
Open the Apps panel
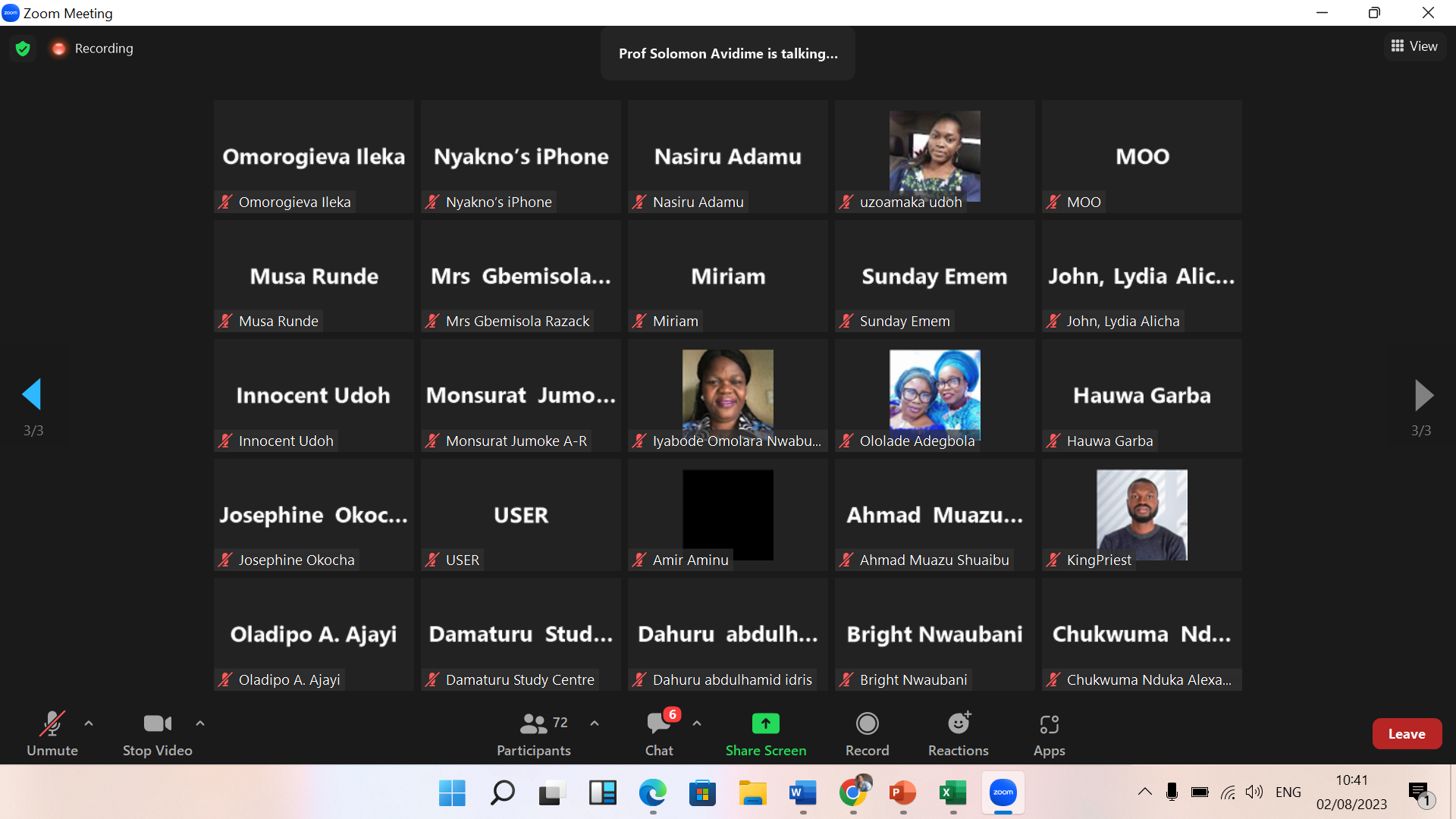pos(1050,734)
